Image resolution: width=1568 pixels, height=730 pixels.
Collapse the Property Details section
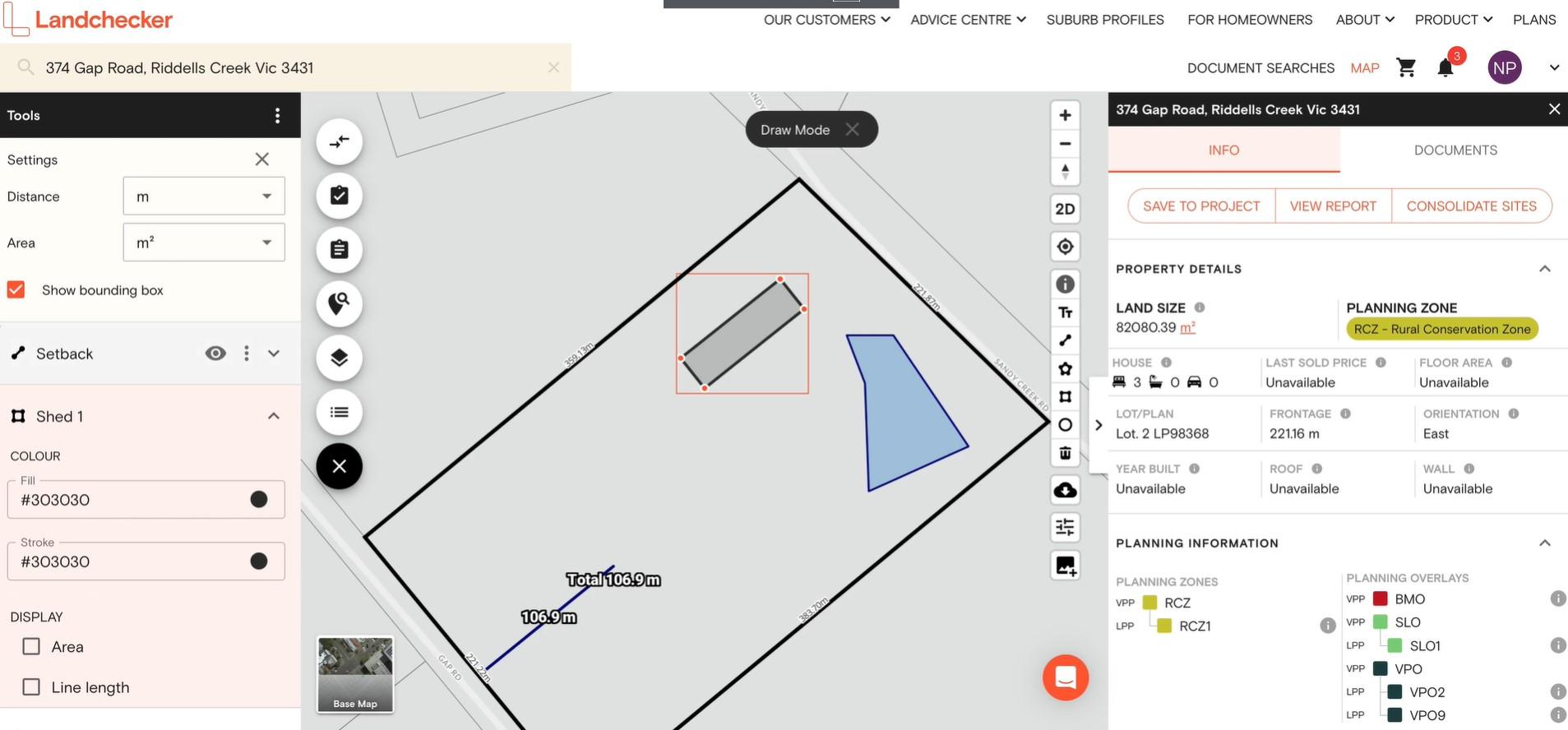1545,269
